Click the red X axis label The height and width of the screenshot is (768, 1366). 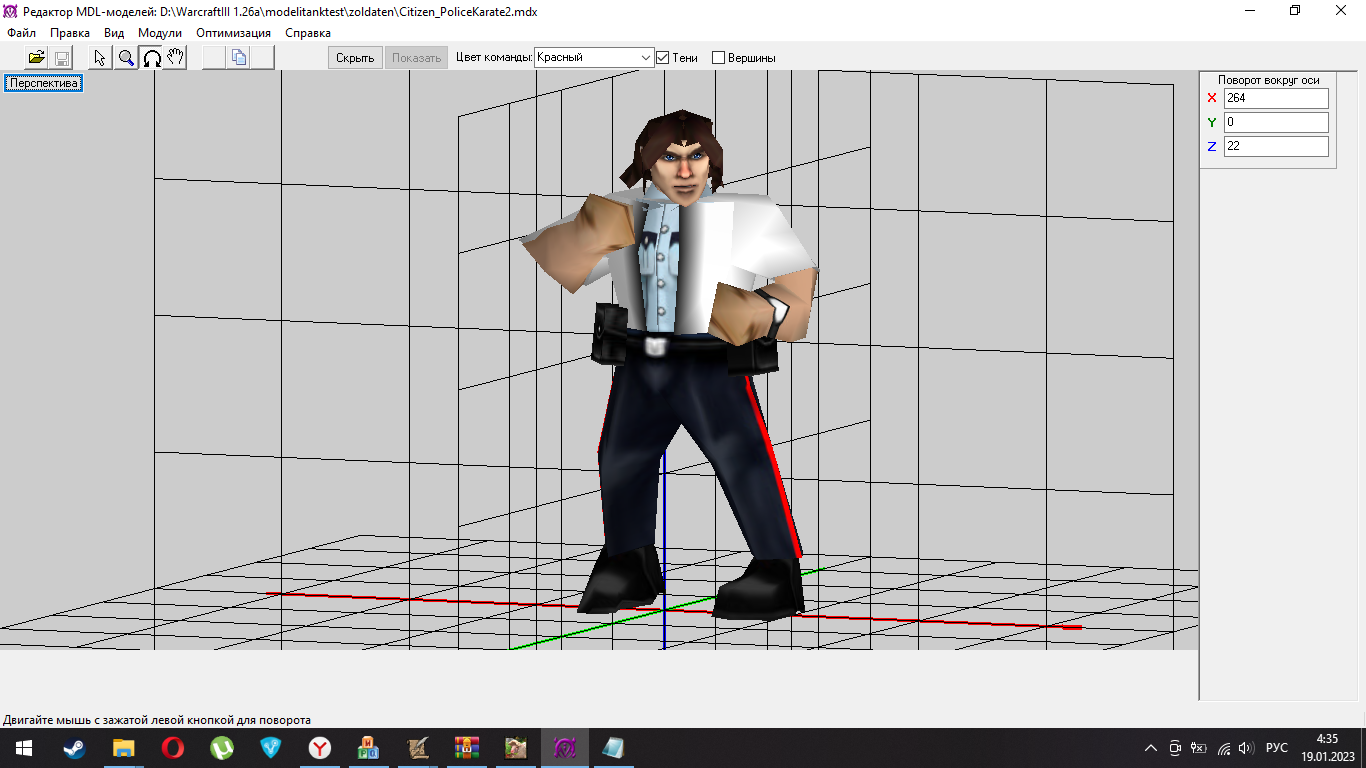pos(1212,98)
